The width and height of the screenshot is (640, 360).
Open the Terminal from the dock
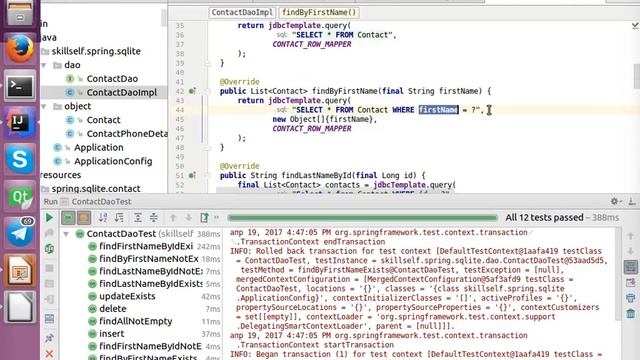click(x=20, y=85)
